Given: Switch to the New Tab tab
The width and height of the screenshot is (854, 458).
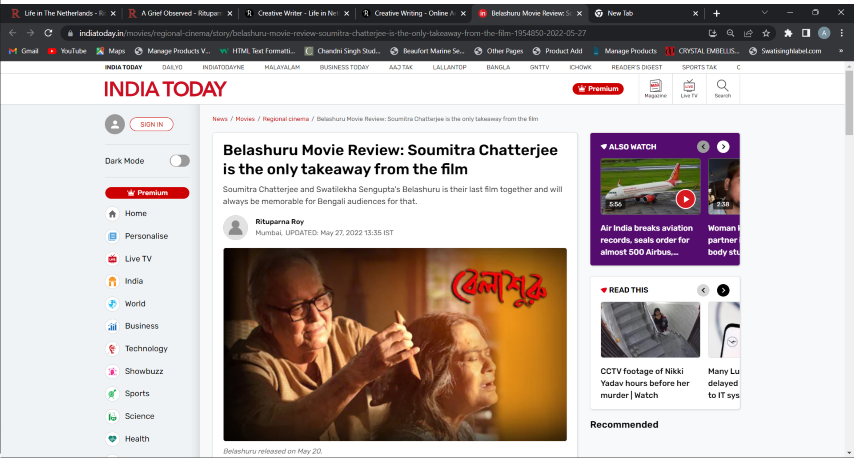Looking at the screenshot, I should pyautogui.click(x=646, y=13).
